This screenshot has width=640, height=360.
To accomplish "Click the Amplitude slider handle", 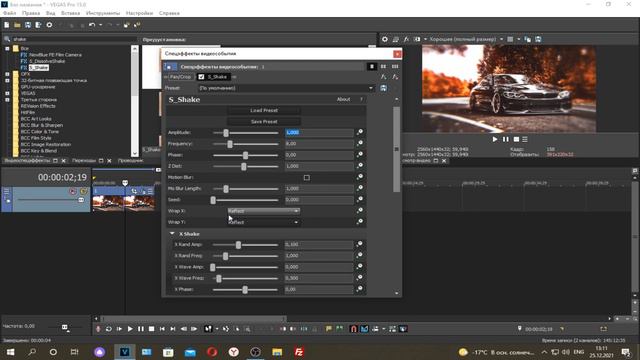I will pos(226,133).
